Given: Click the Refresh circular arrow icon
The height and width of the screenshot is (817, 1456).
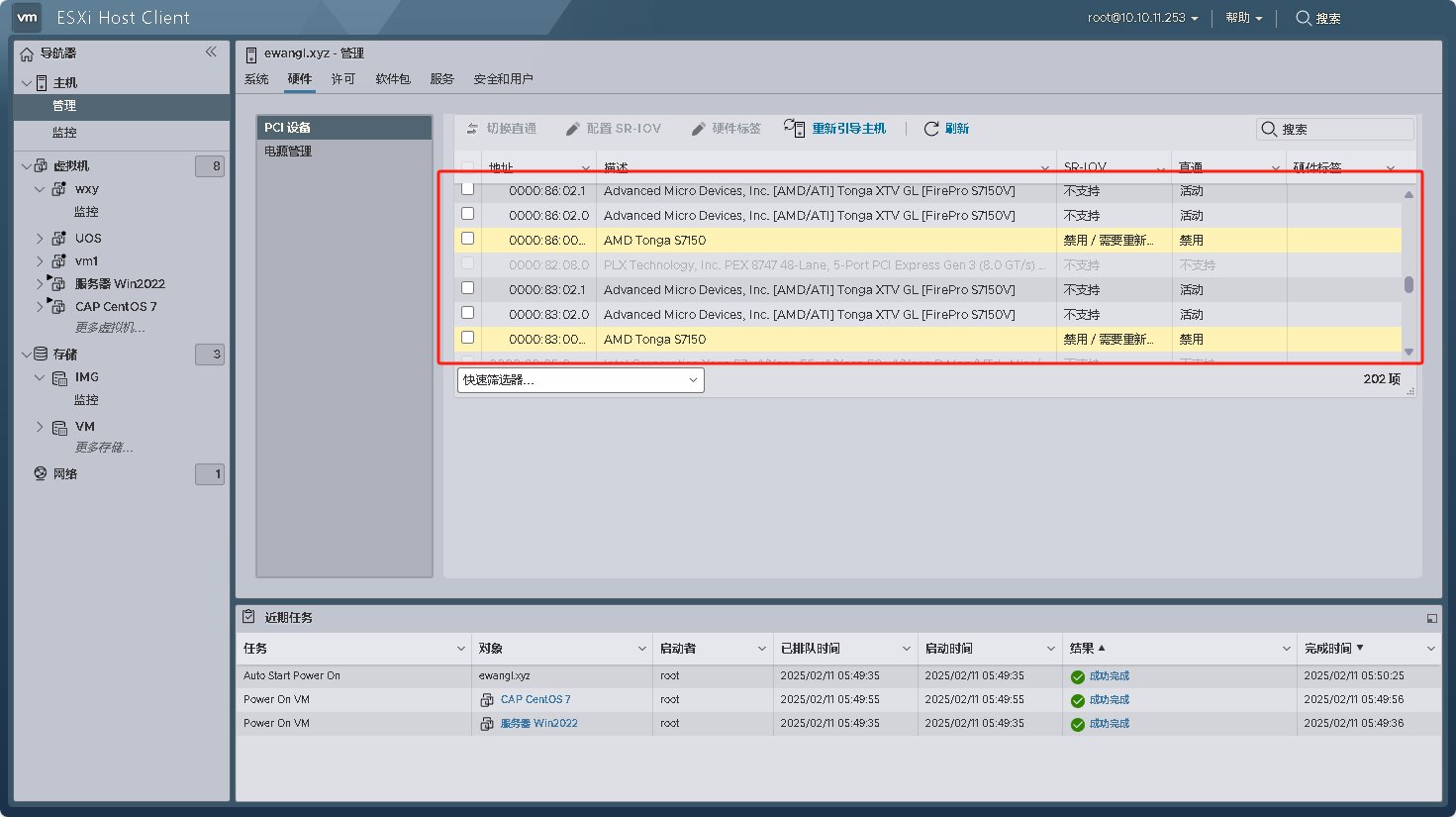Looking at the screenshot, I should [931, 129].
